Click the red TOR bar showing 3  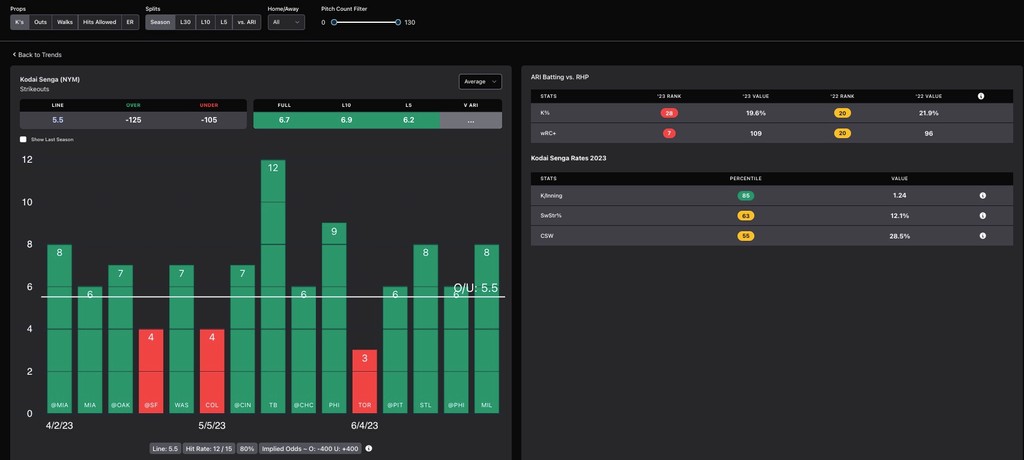click(x=364, y=381)
